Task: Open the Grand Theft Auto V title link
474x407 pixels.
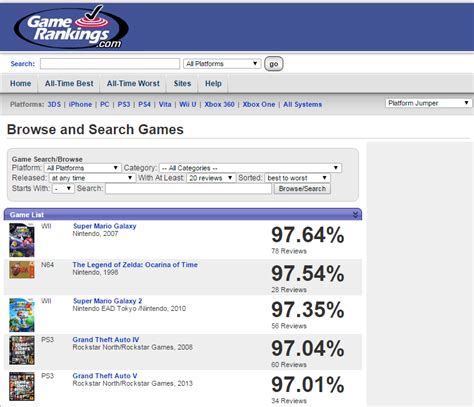Action: pyautogui.click(x=105, y=376)
